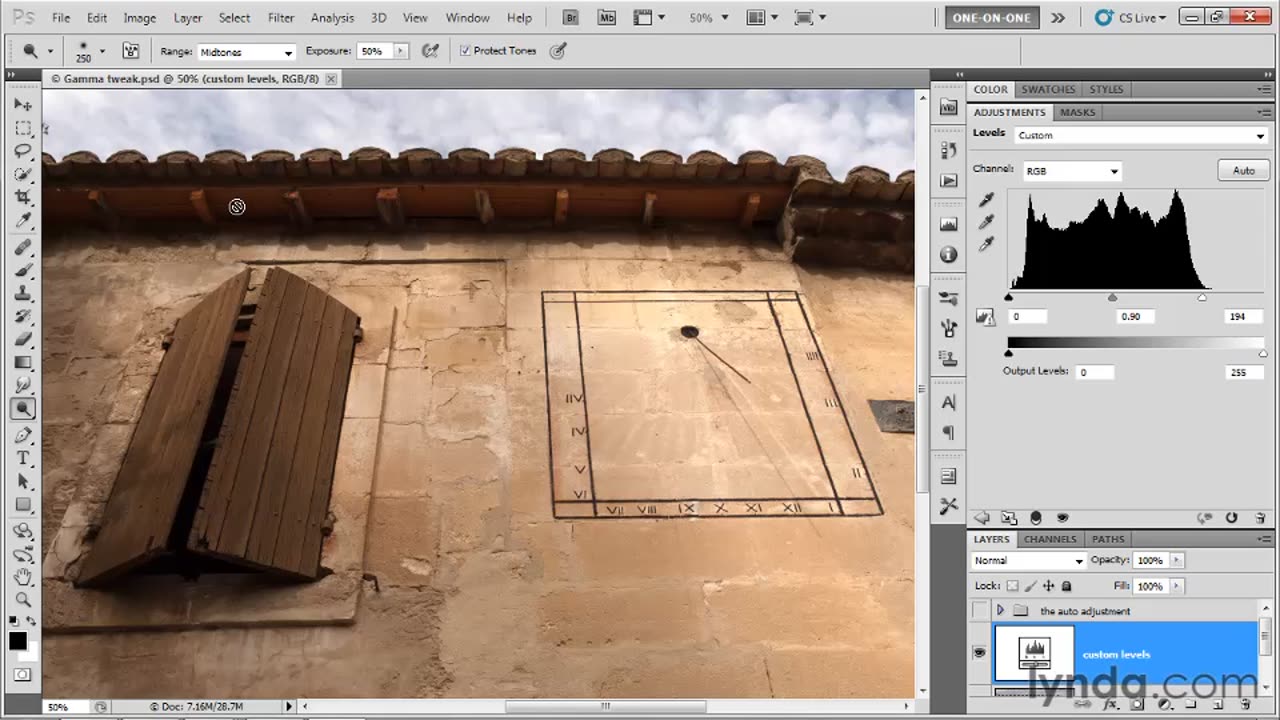Select the Move tool
The width and height of the screenshot is (1280, 720).
pos(23,104)
